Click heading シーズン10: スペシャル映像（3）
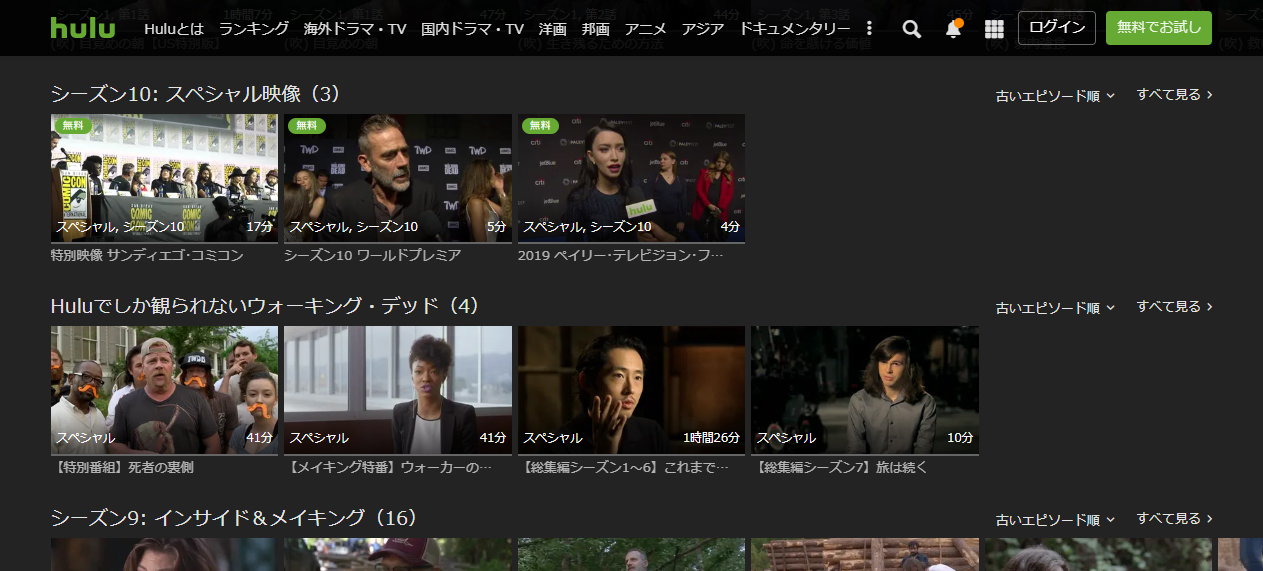Viewport: 1263px width, 571px height. [196, 94]
